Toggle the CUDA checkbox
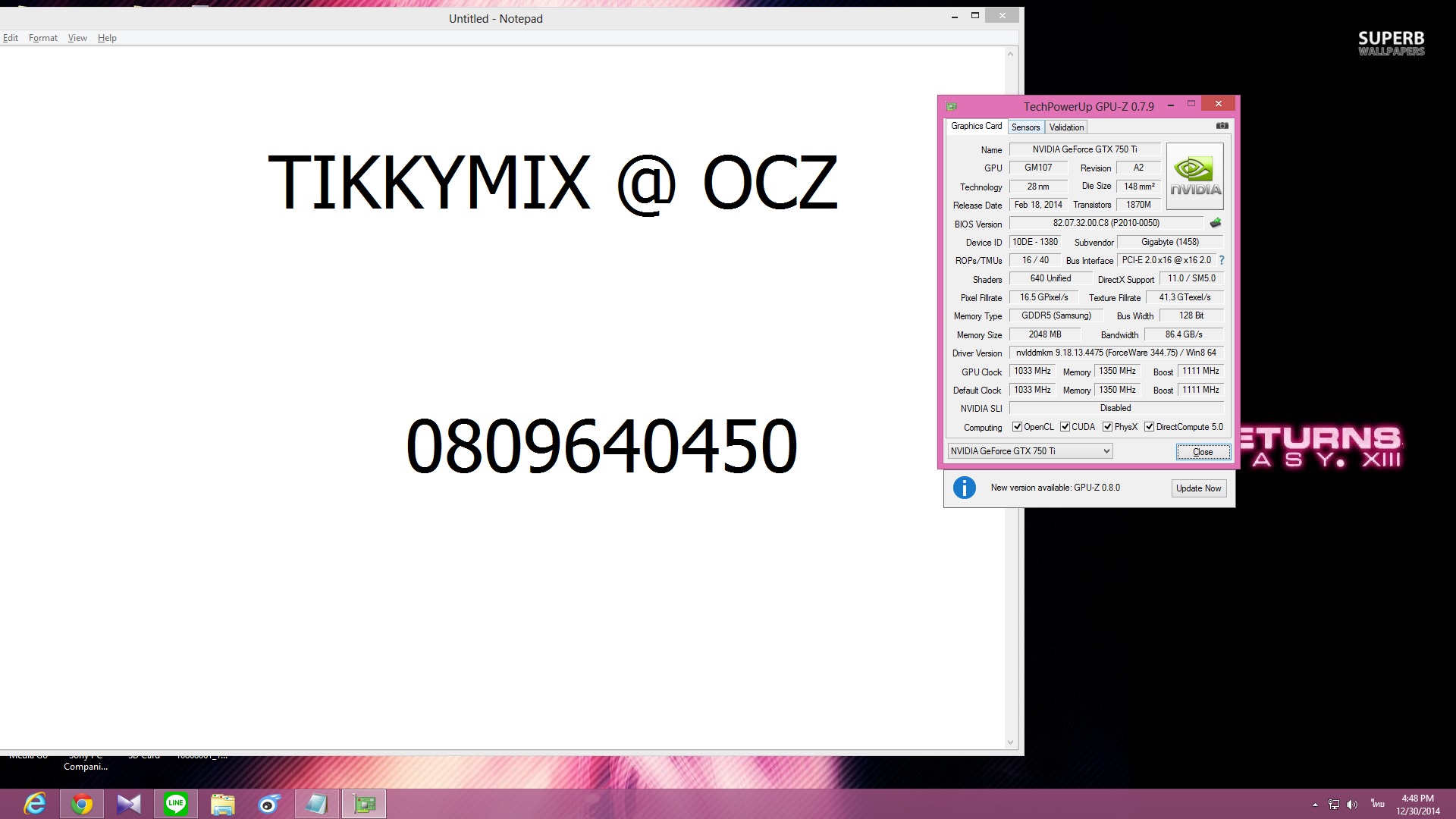This screenshot has height=819, width=1456. 1065,427
